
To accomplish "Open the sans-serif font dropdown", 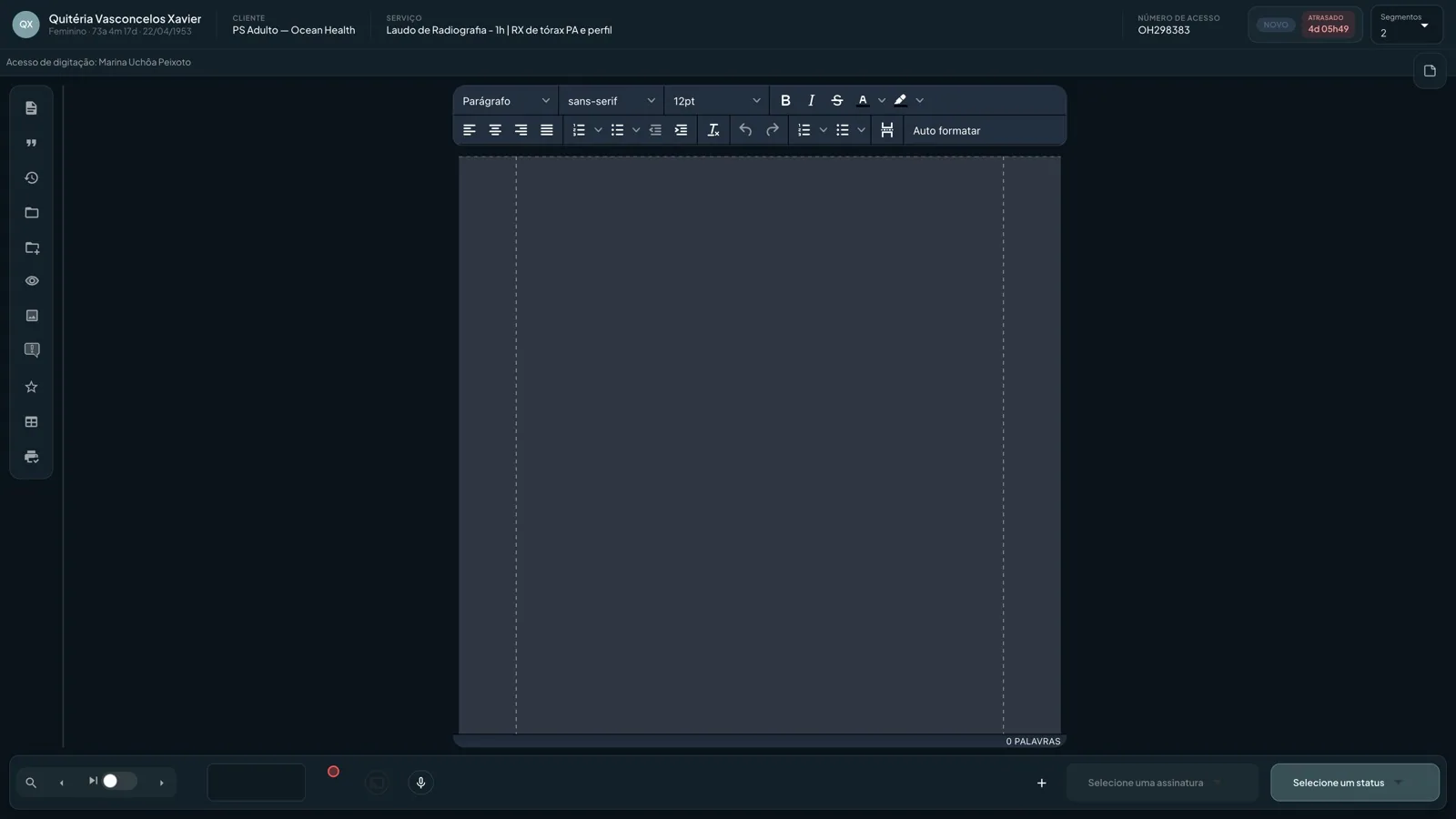I will pyautogui.click(x=612, y=101).
